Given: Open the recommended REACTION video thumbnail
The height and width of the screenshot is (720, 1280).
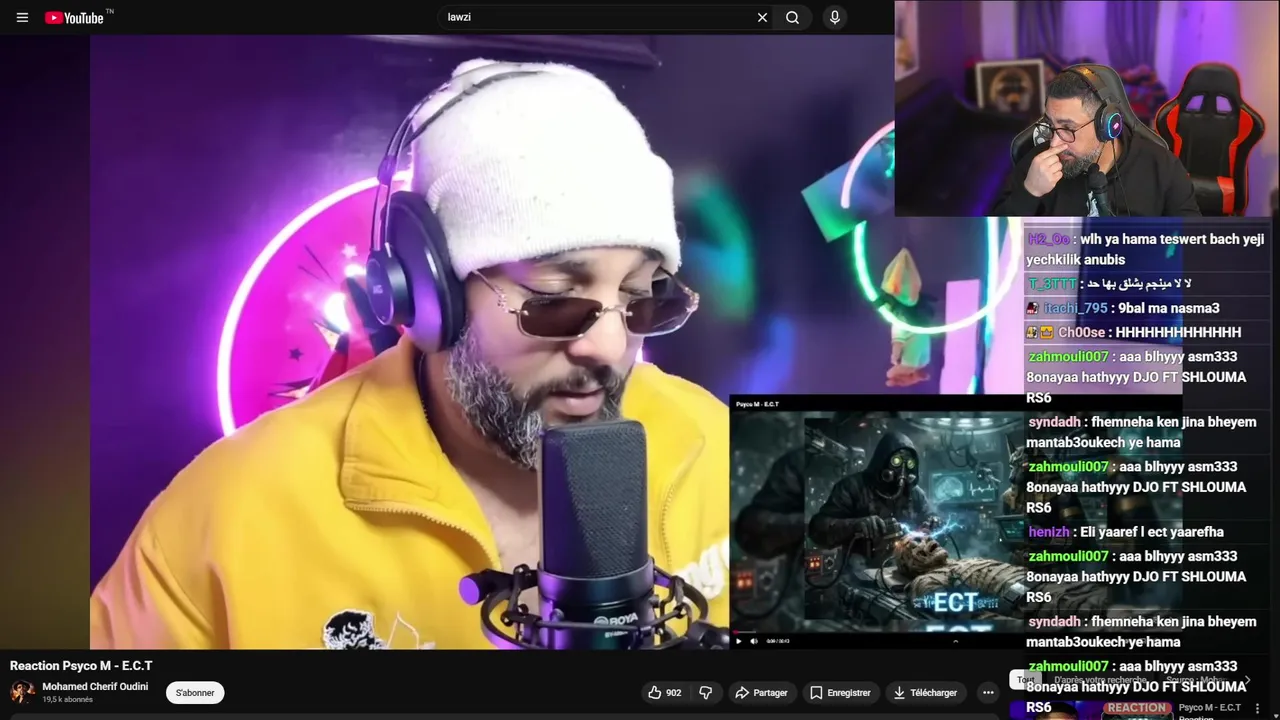Looking at the screenshot, I should click(1090, 710).
